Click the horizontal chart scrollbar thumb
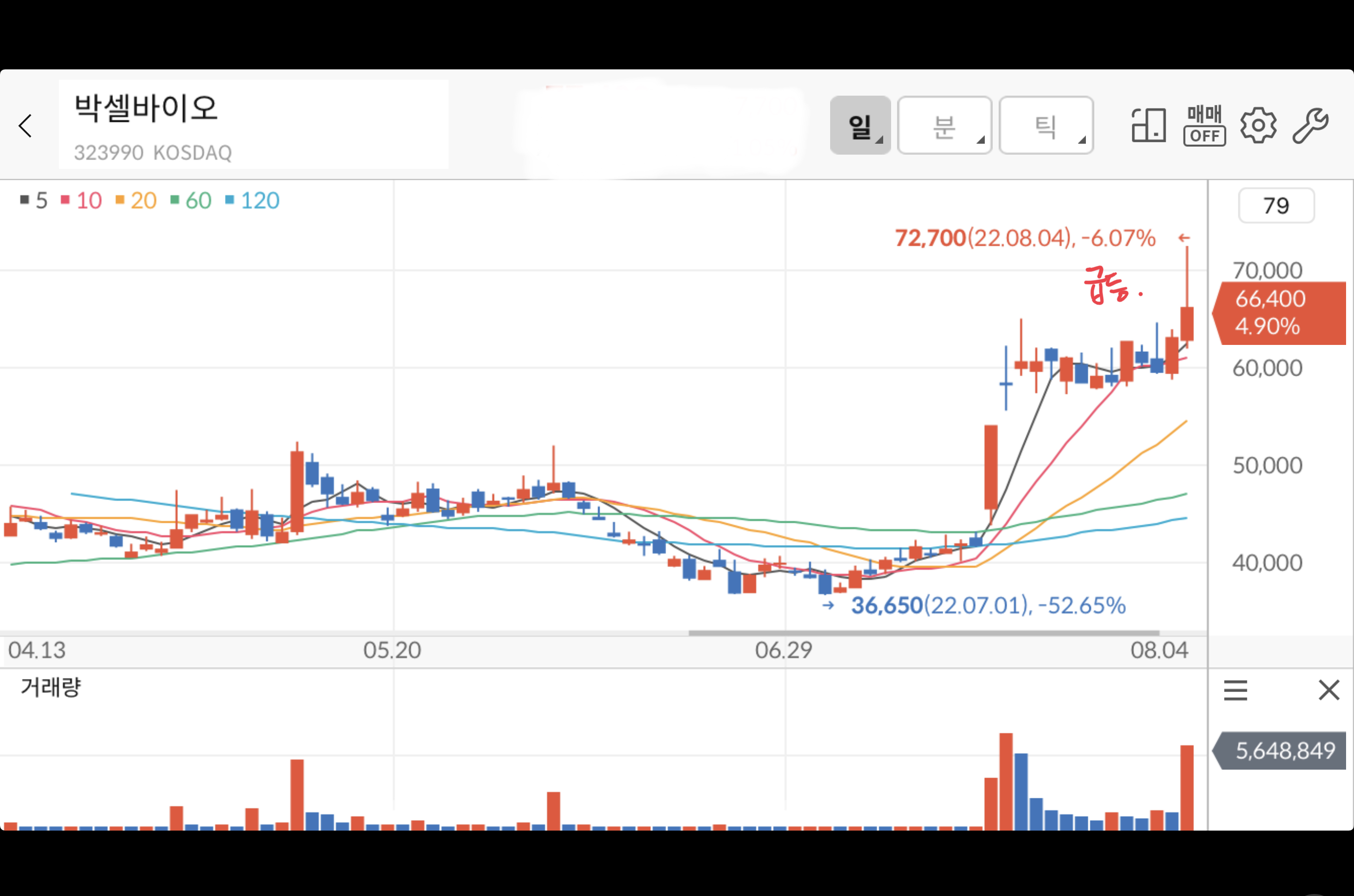Viewport: 1354px width, 896px height. coord(924,633)
